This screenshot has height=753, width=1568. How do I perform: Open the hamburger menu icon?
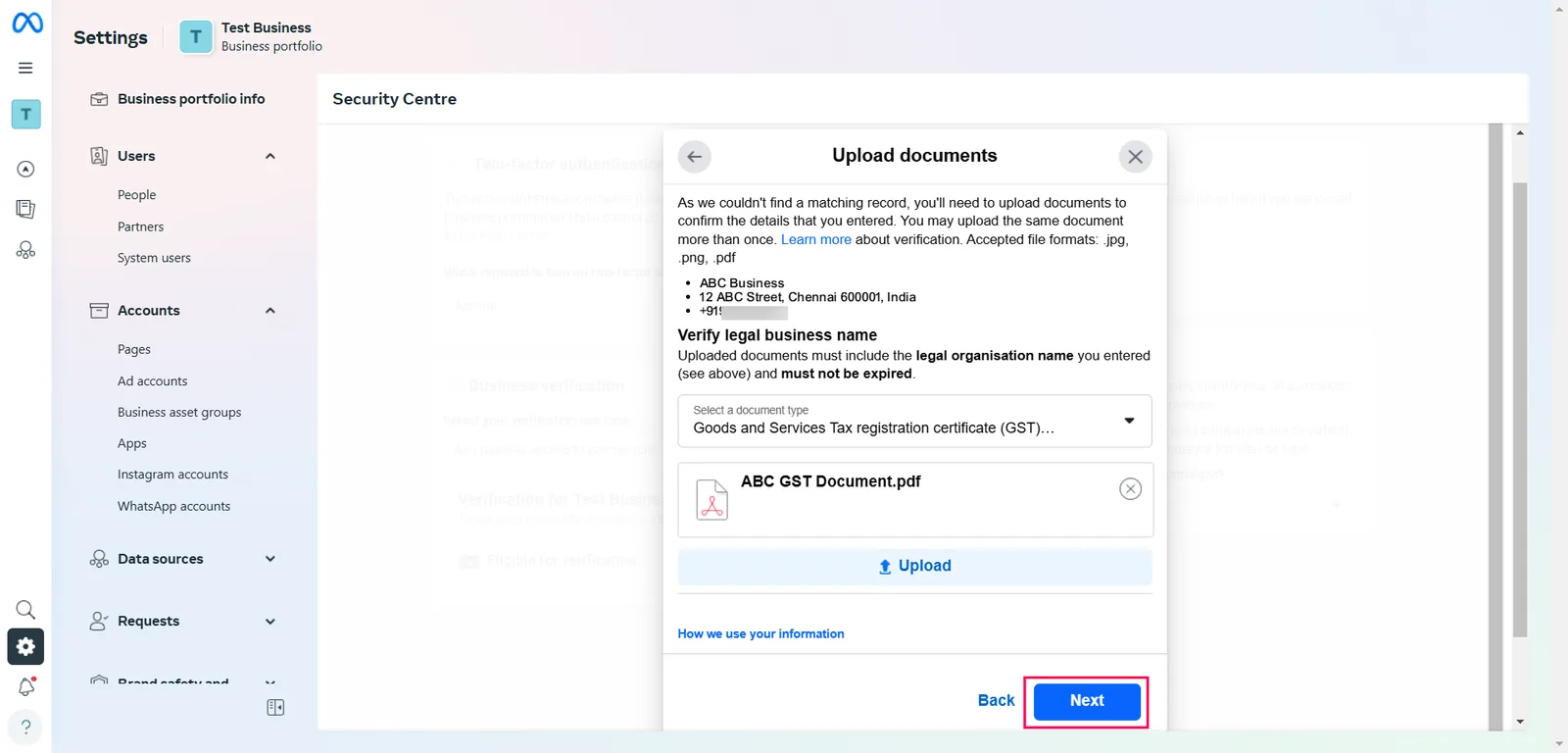pyautogui.click(x=25, y=68)
